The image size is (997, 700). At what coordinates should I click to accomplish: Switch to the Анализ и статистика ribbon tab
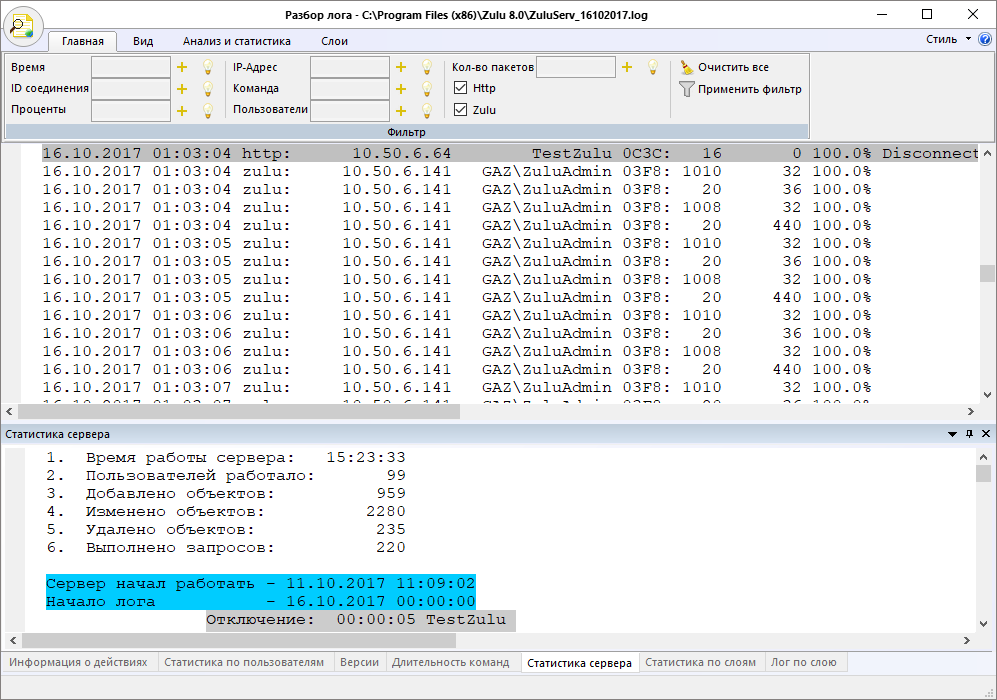pos(236,41)
